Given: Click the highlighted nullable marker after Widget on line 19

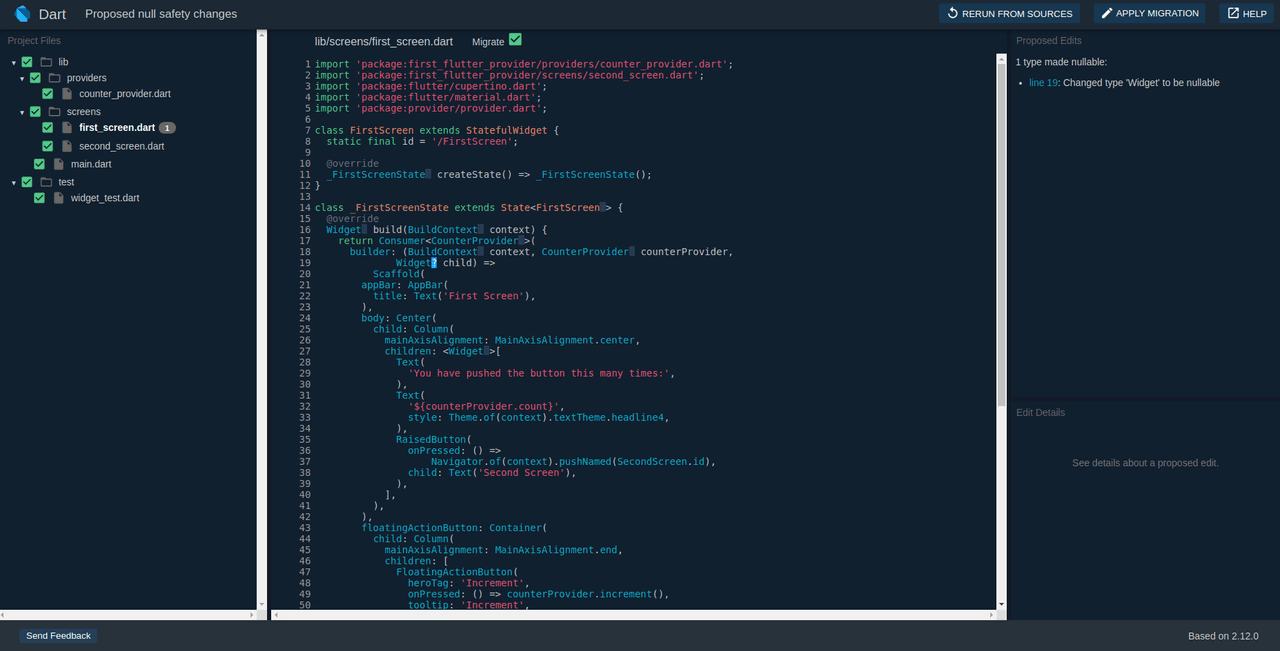Looking at the screenshot, I should click(435, 263).
